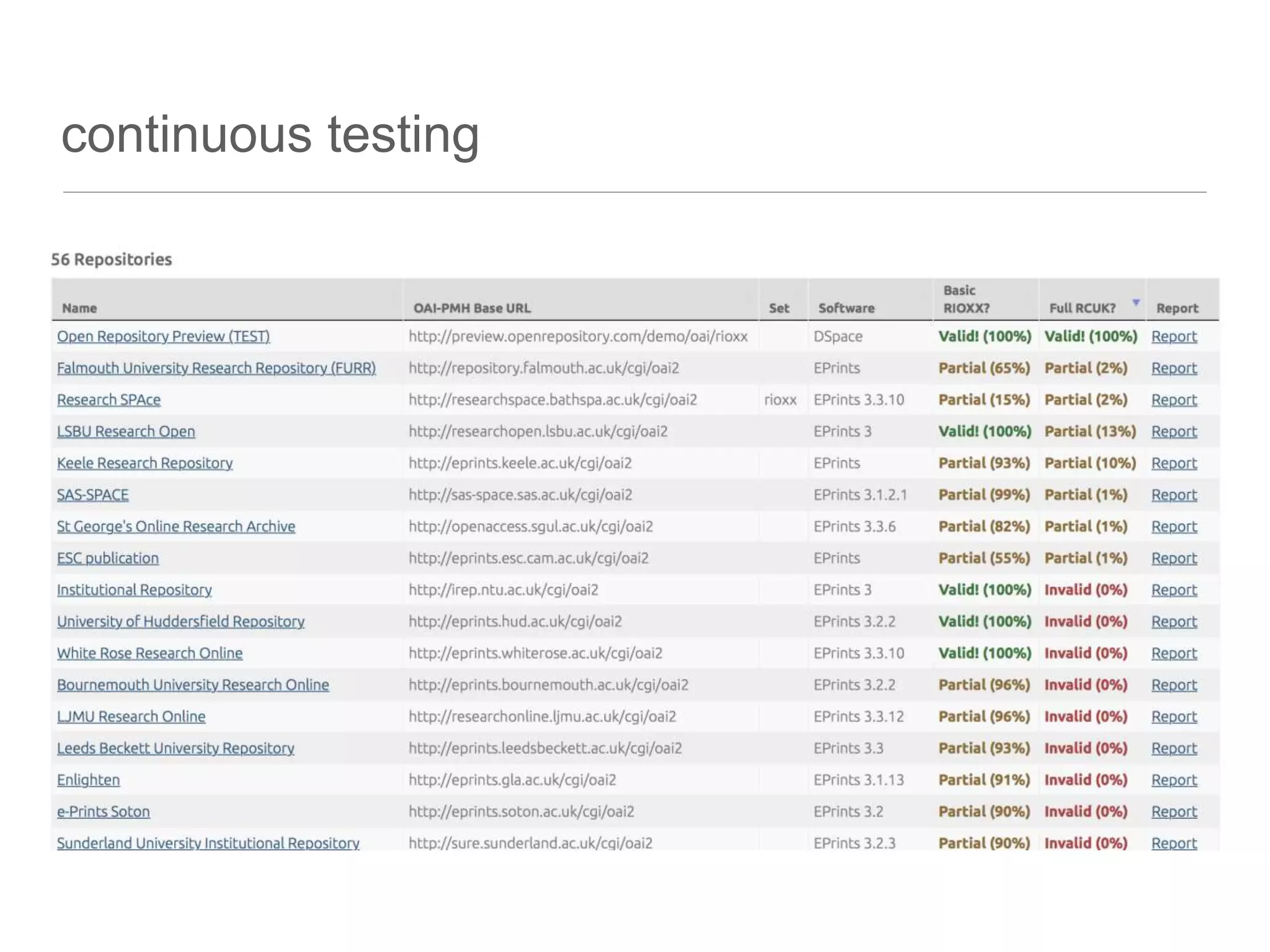Image resolution: width=1270 pixels, height=952 pixels.
Task: Sort table by Name column header
Action: point(79,308)
